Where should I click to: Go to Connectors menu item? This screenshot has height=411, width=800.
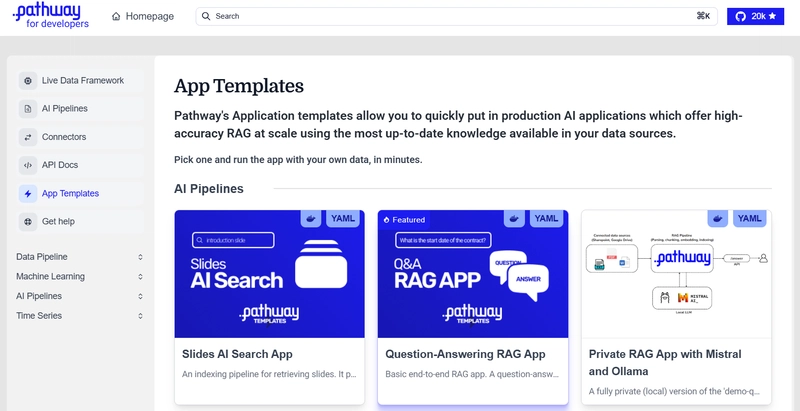tap(81, 137)
